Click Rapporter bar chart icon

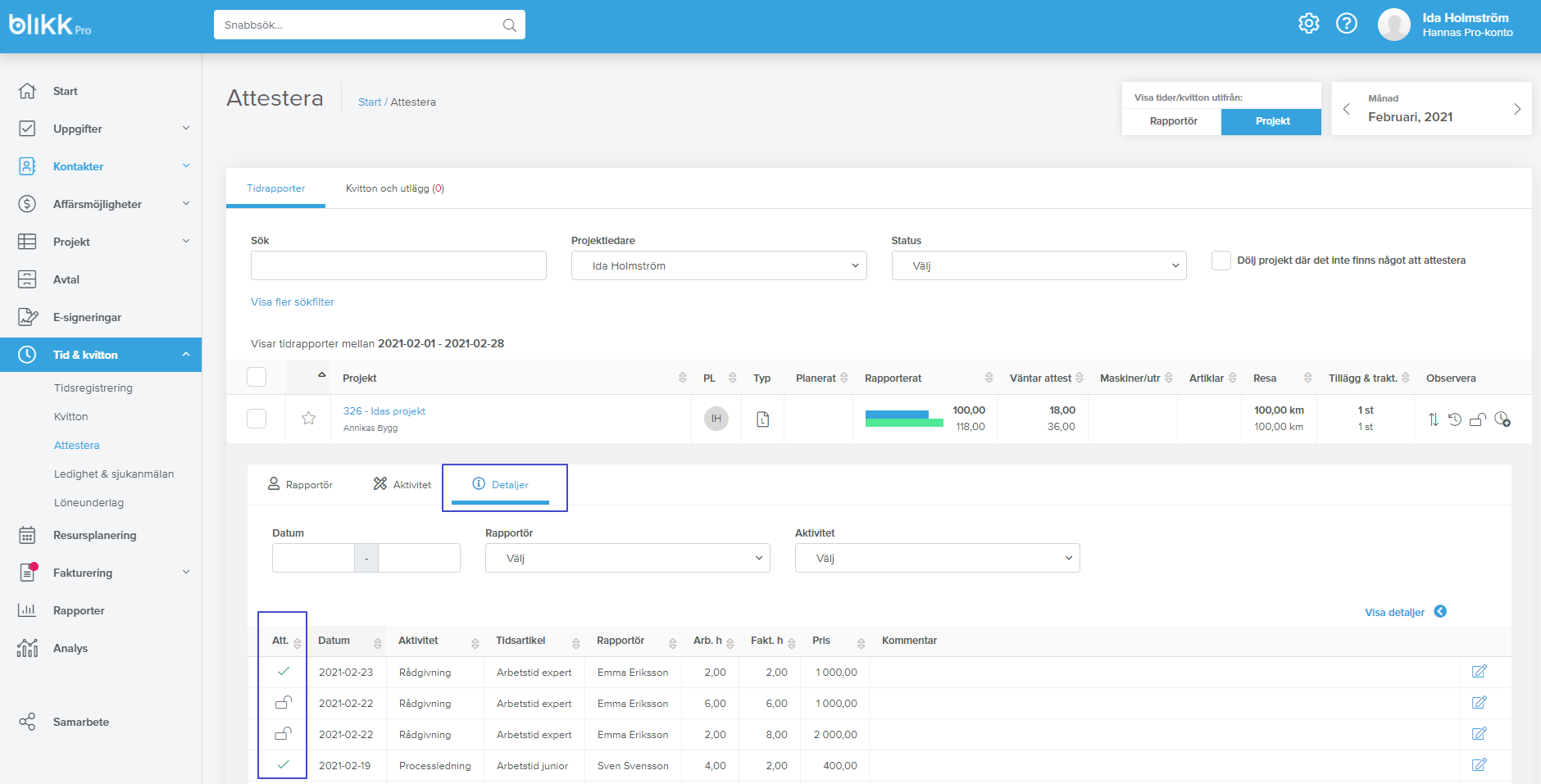click(27, 610)
